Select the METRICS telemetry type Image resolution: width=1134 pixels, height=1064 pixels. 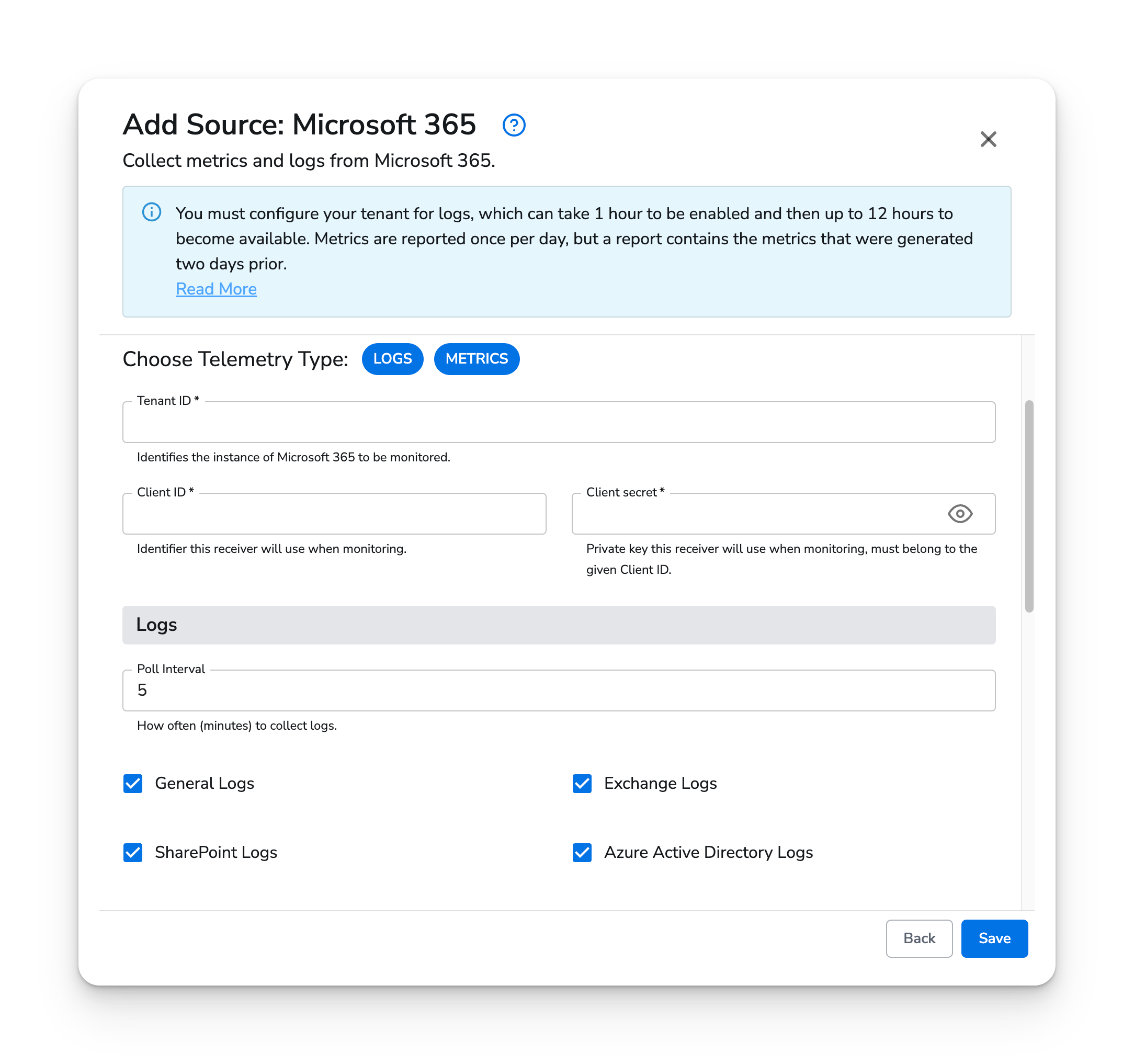click(x=477, y=359)
